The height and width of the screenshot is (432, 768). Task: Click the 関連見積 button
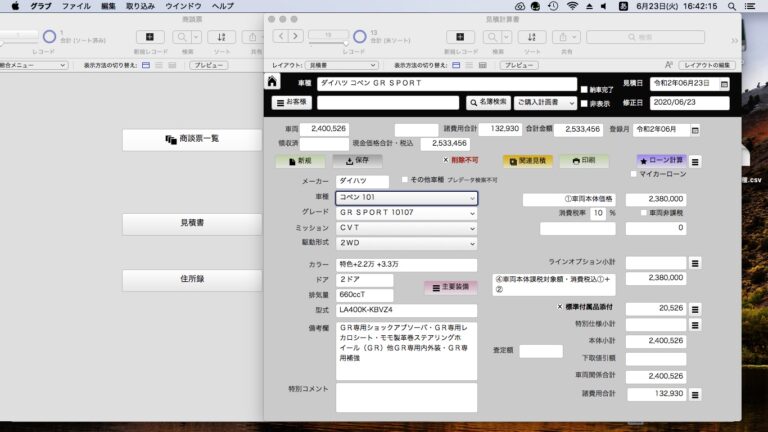pos(528,161)
